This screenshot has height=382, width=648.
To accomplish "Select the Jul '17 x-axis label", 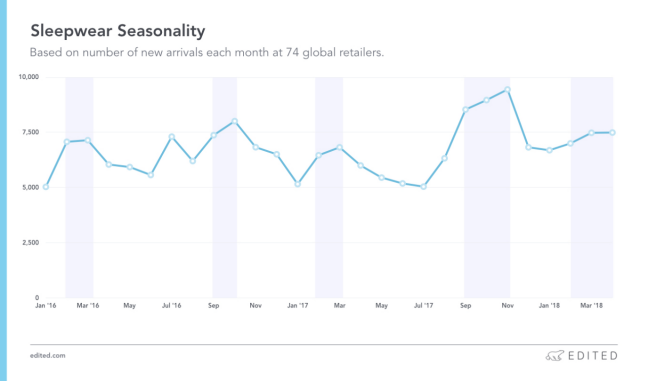I will (424, 306).
